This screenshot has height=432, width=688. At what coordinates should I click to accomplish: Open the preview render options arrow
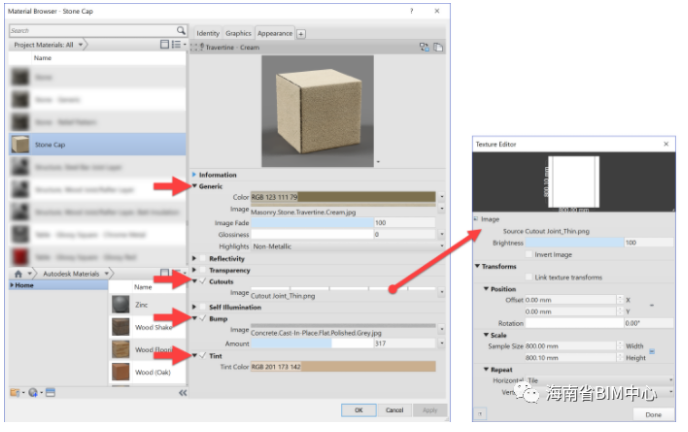coord(378,162)
